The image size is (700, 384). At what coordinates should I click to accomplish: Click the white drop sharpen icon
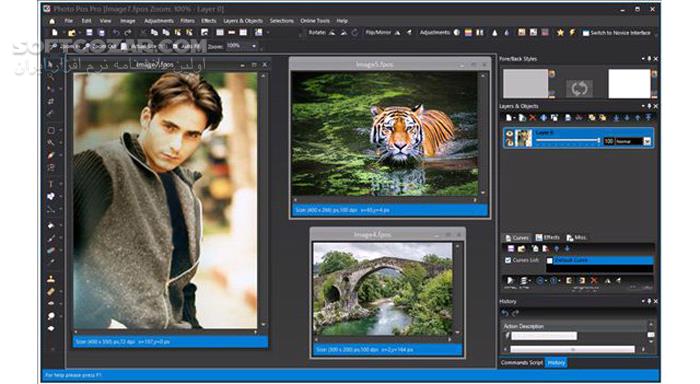click(495, 33)
